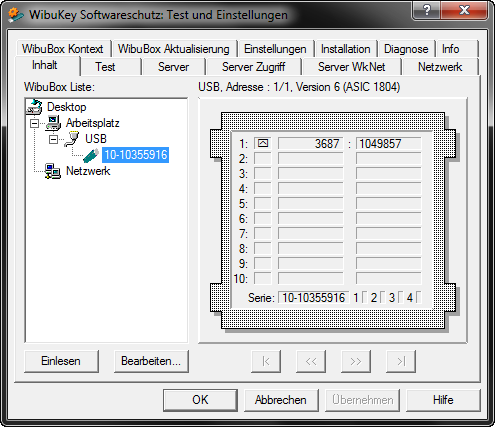Select the Netzwerk tree label
The image size is (495, 427).
[88, 171]
